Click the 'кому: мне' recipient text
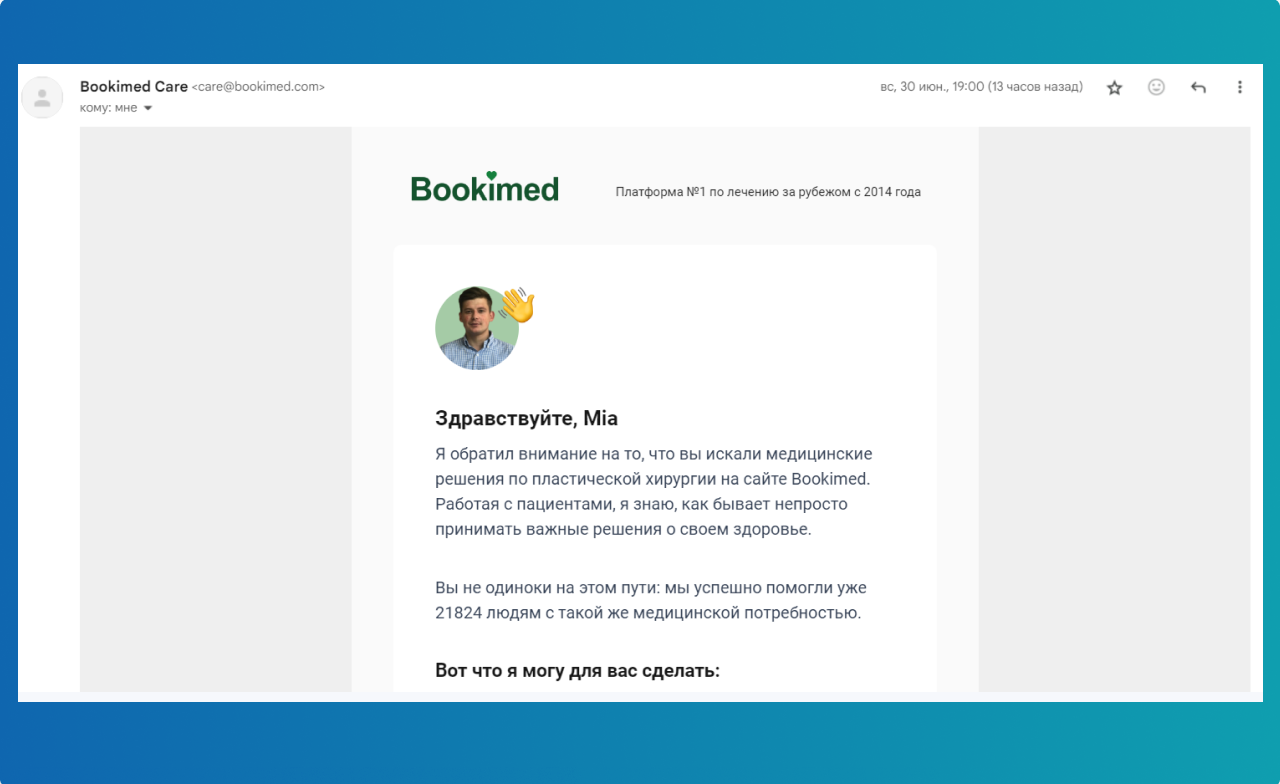Screen dimensions: 1280x784 (108, 108)
